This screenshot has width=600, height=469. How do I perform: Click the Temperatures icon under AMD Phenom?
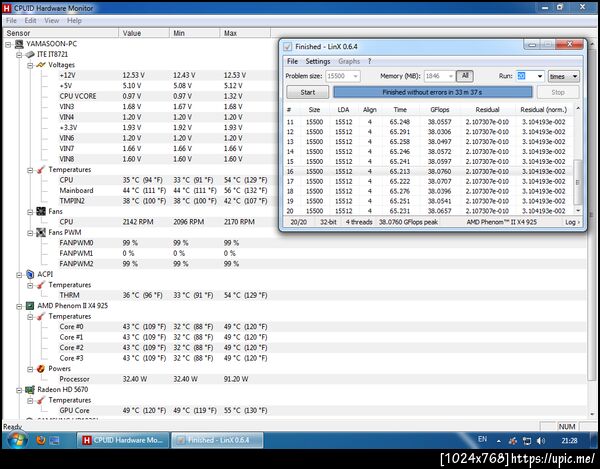coord(41,316)
